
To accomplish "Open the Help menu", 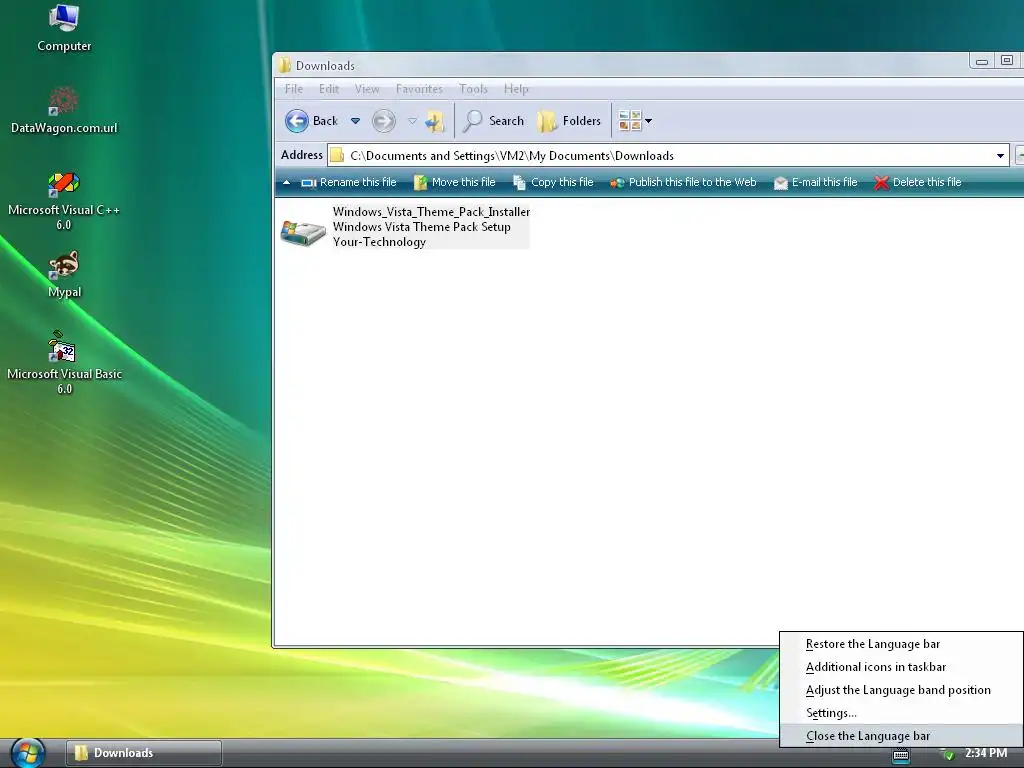I will pyautogui.click(x=516, y=89).
